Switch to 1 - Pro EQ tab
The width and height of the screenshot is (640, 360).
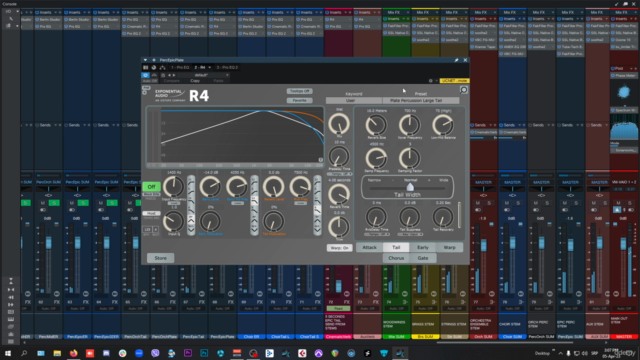pyautogui.click(x=180, y=67)
